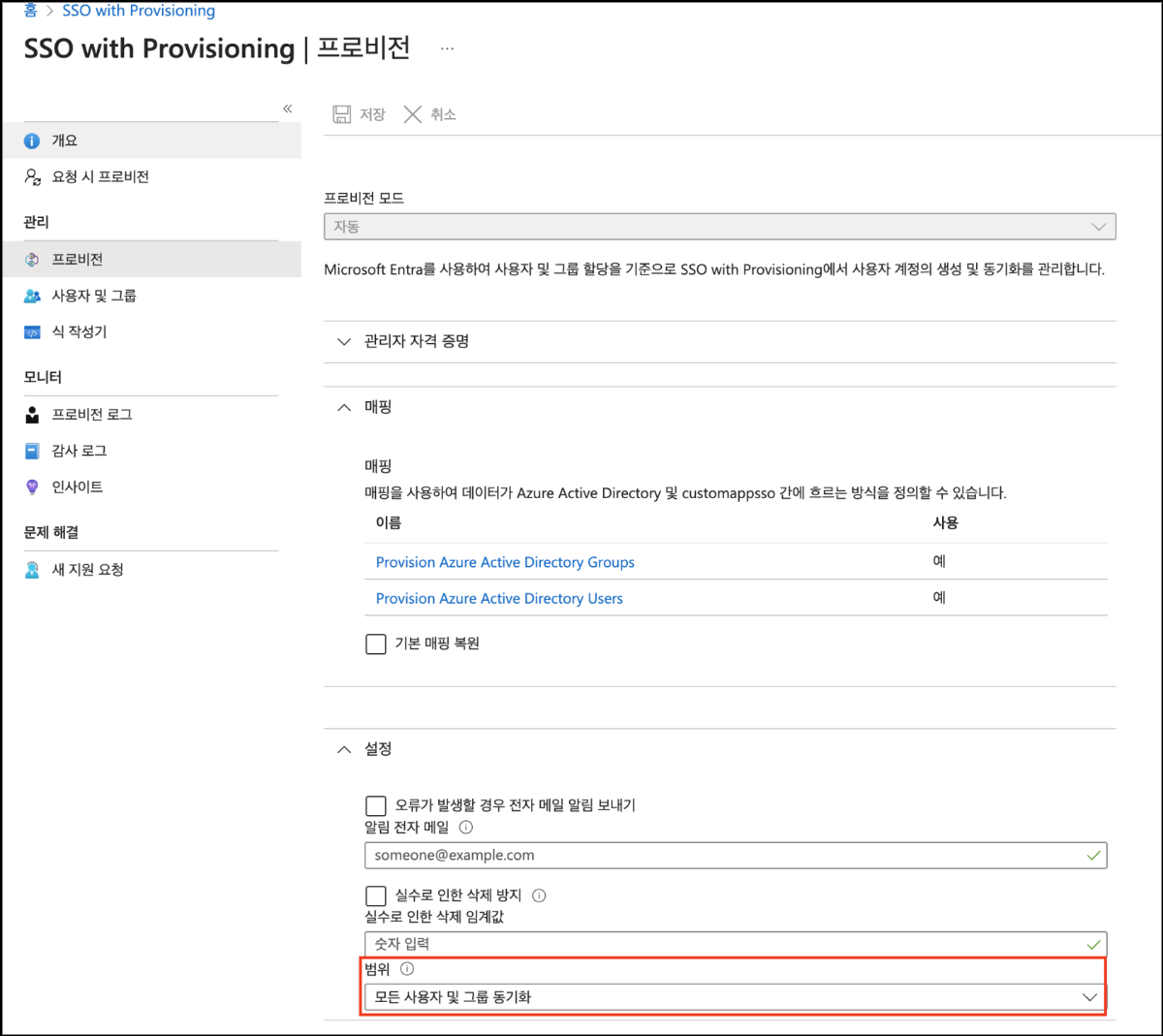
Task: Open Provision Azure Active Directory Groups mapping
Action: (x=505, y=562)
